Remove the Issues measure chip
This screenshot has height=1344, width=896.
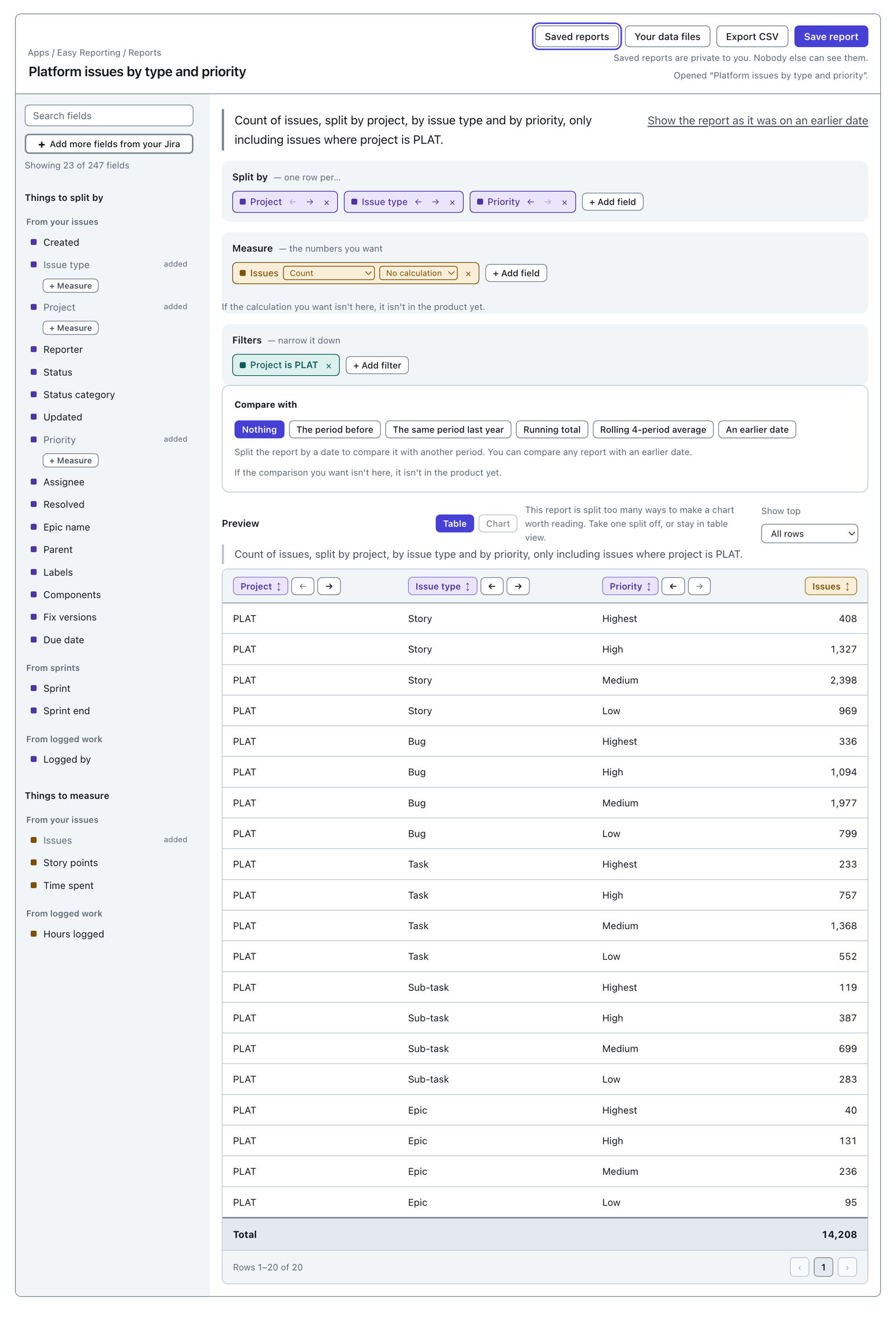pos(468,274)
